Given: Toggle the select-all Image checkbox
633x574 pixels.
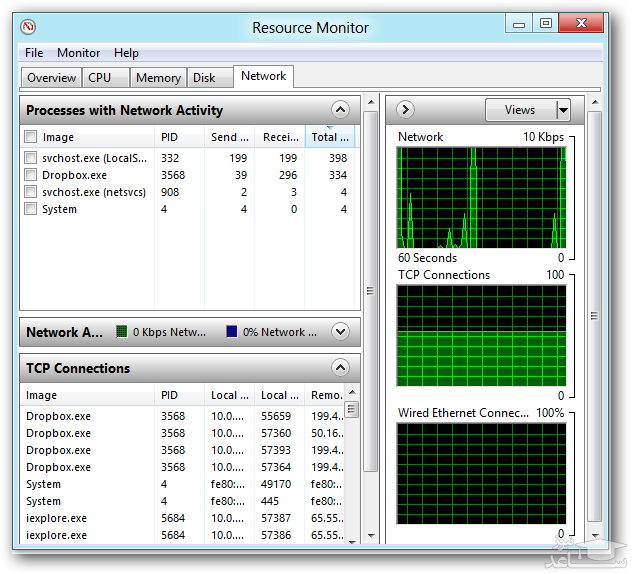Looking at the screenshot, I should 30,137.
